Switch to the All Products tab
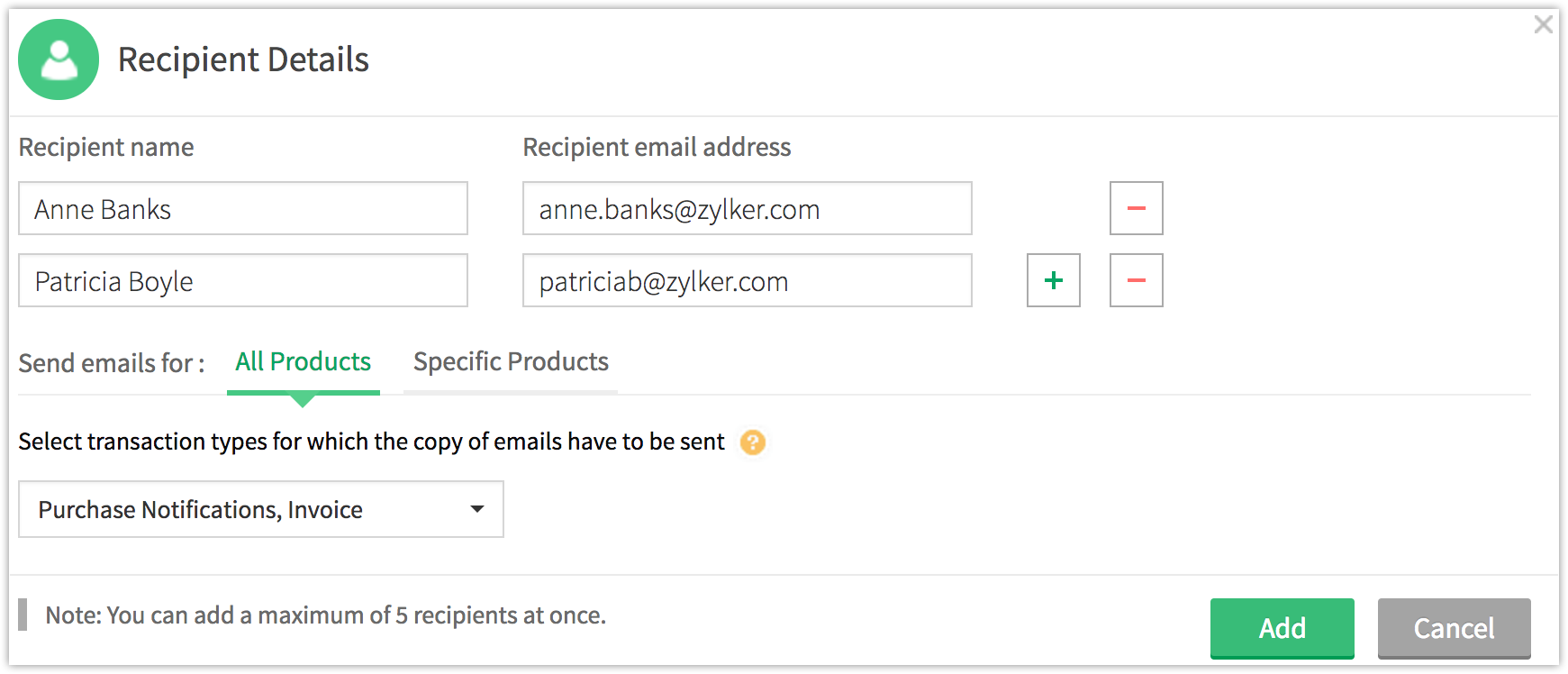1568x674 pixels. tap(303, 362)
